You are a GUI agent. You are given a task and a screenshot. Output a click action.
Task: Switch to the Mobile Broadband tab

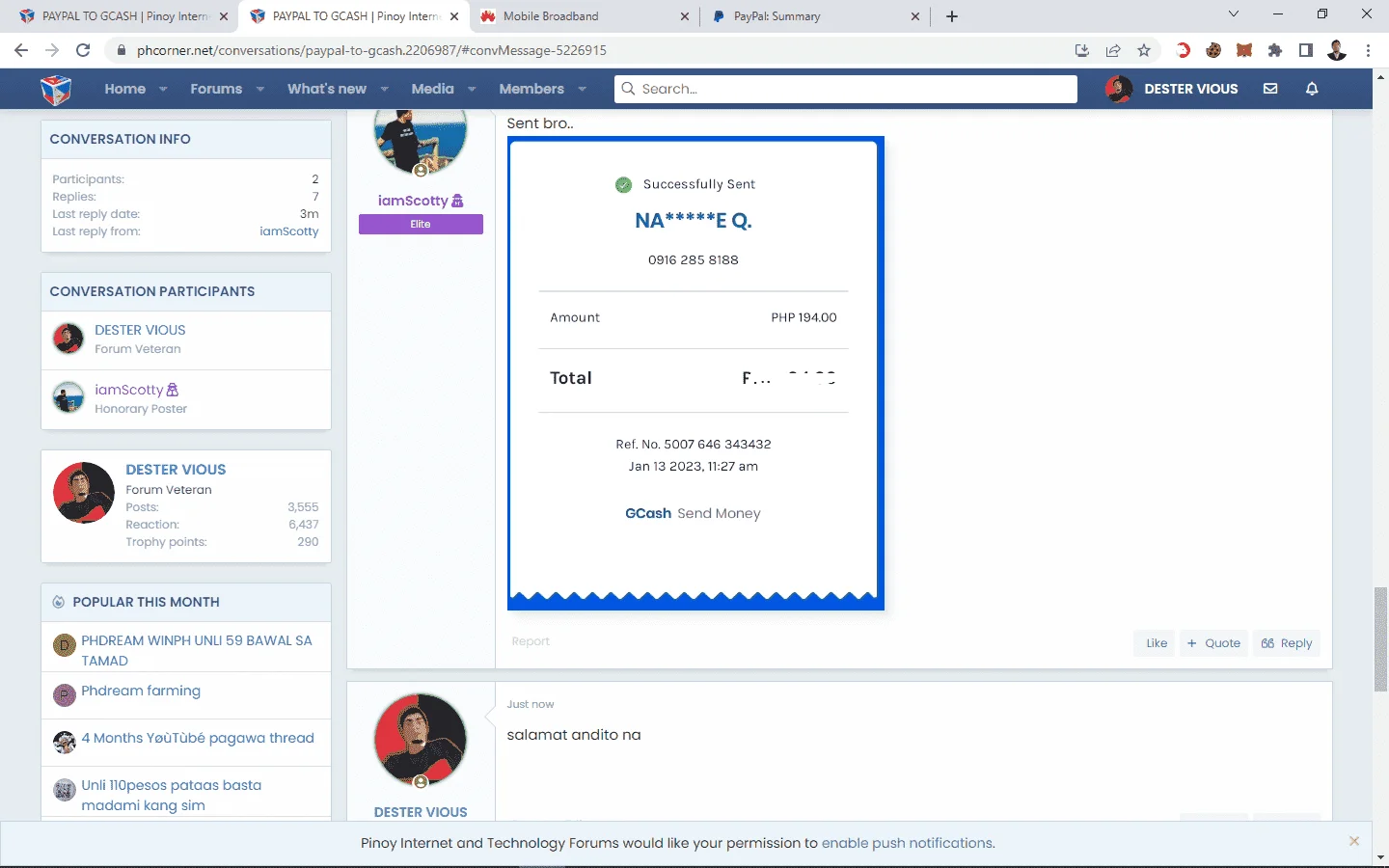click(584, 16)
